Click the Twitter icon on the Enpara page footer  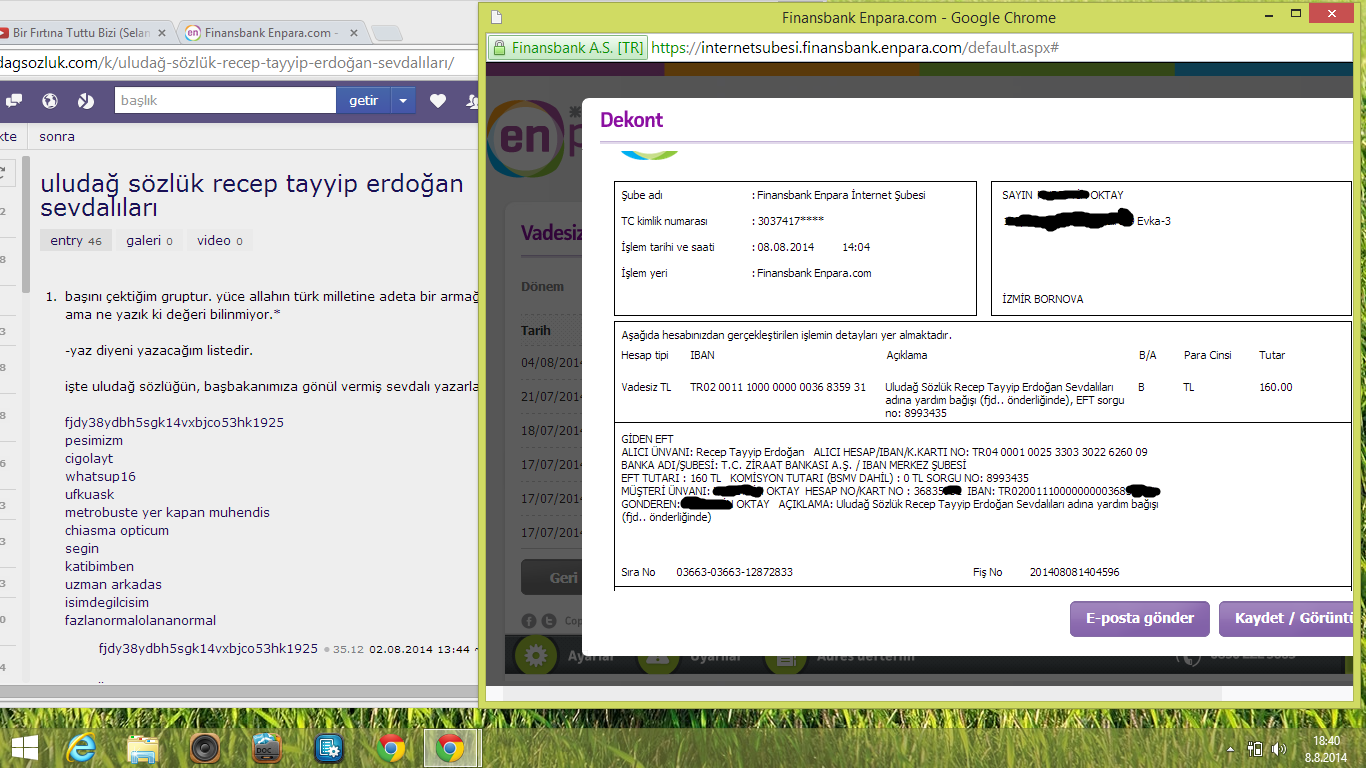[549, 621]
